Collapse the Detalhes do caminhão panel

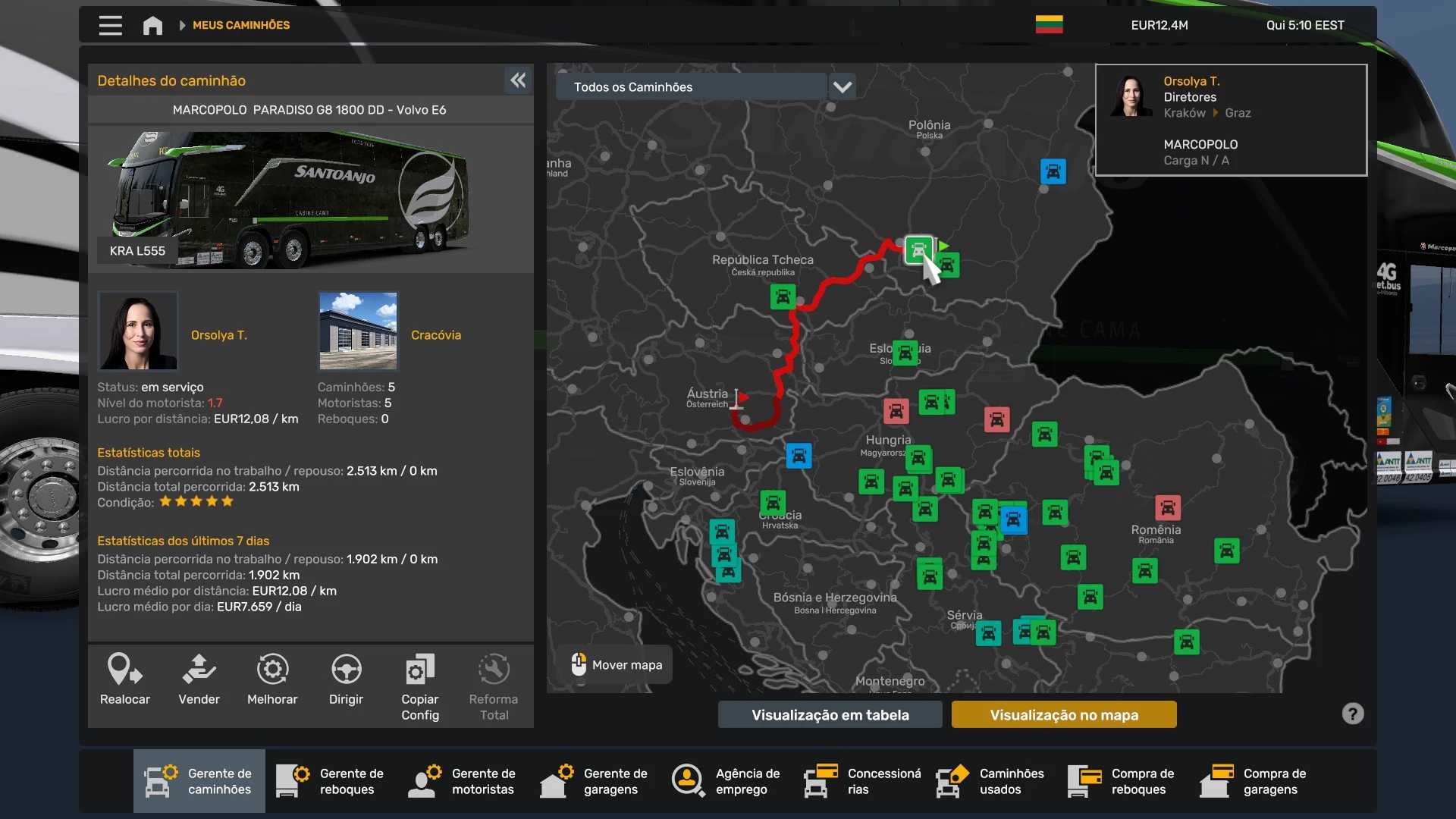518,80
